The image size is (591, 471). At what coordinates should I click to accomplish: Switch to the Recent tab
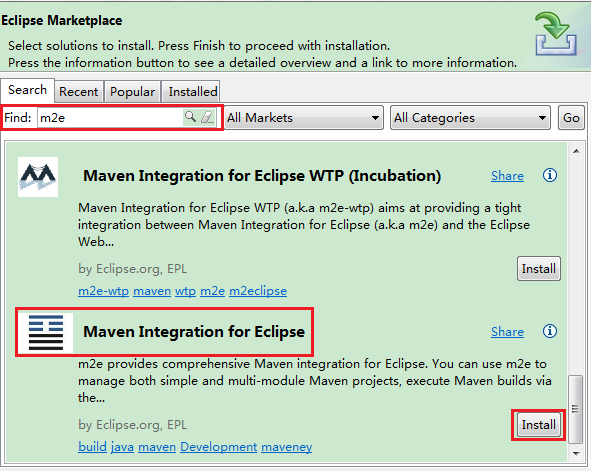[x=79, y=92]
